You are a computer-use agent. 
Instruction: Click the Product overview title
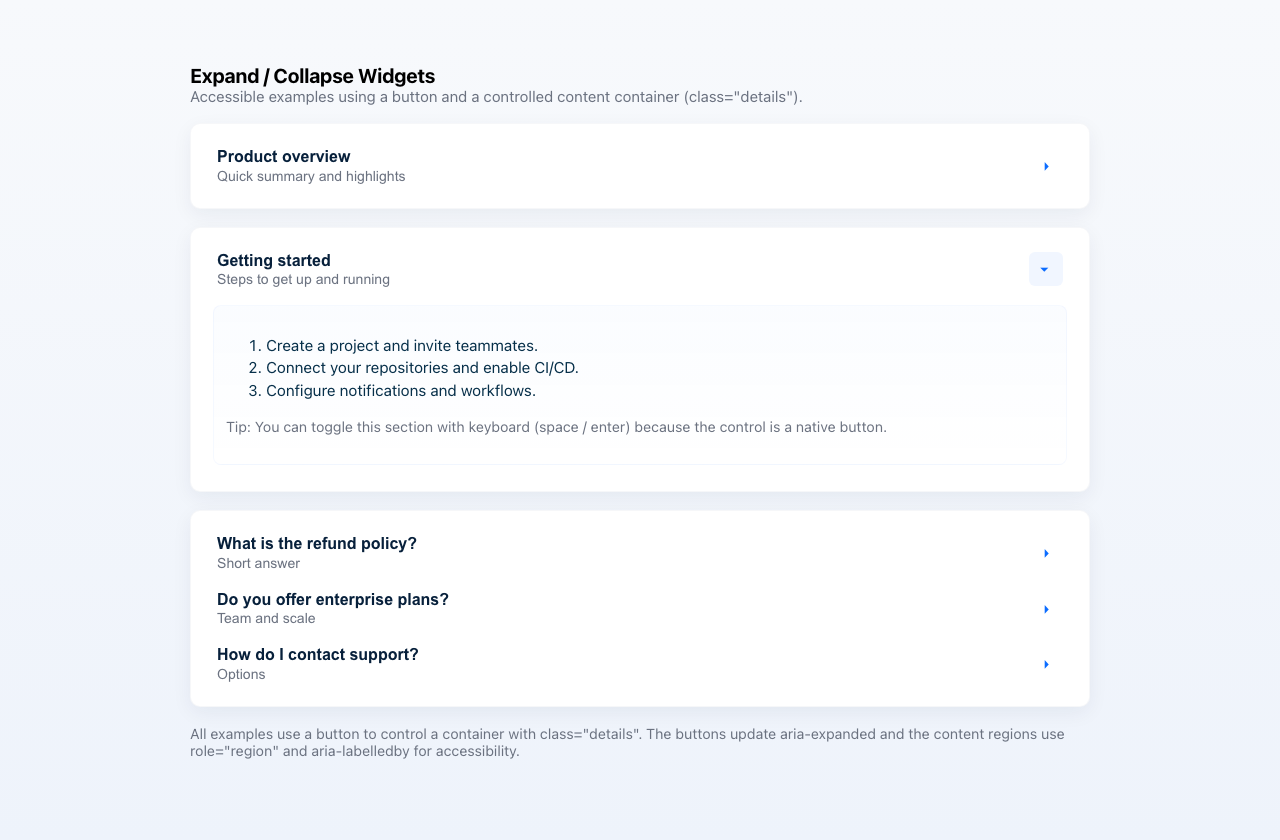tap(283, 156)
